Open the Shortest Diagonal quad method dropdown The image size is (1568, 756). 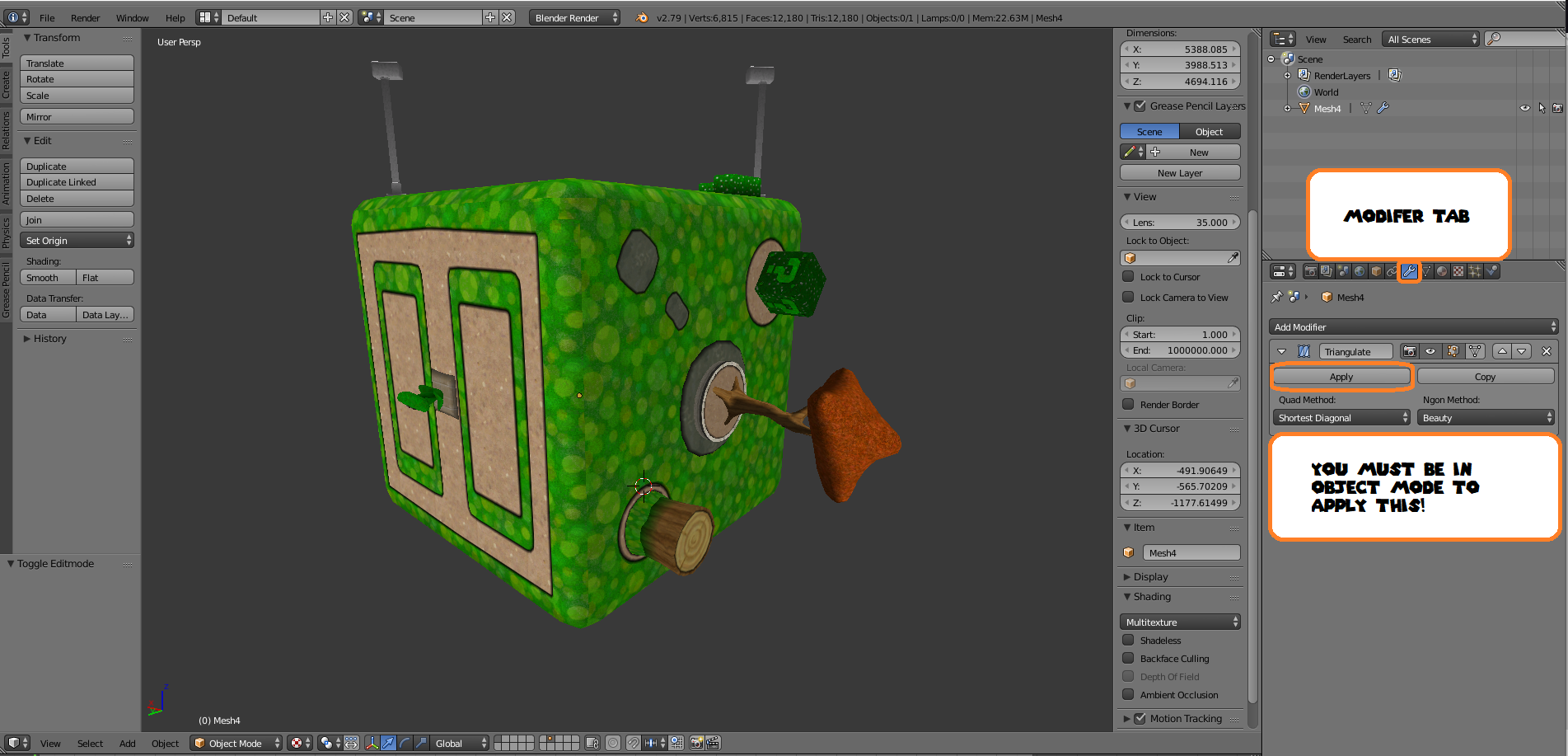tap(1342, 418)
